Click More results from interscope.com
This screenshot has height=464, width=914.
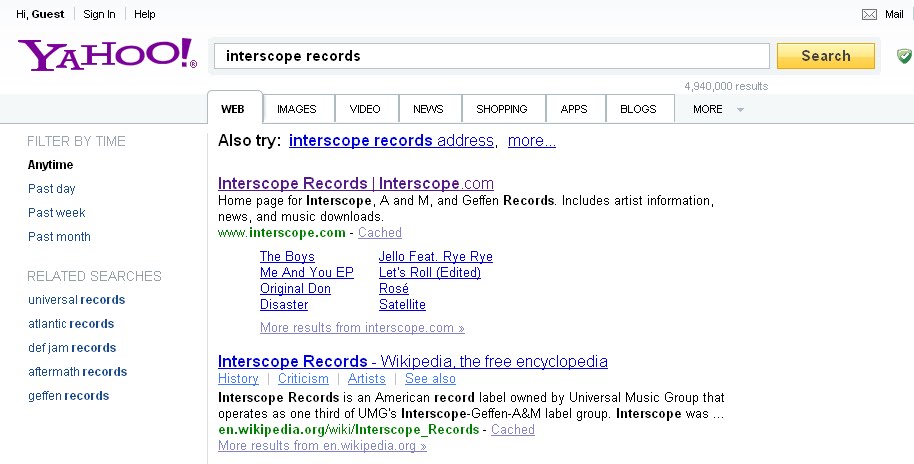362,328
